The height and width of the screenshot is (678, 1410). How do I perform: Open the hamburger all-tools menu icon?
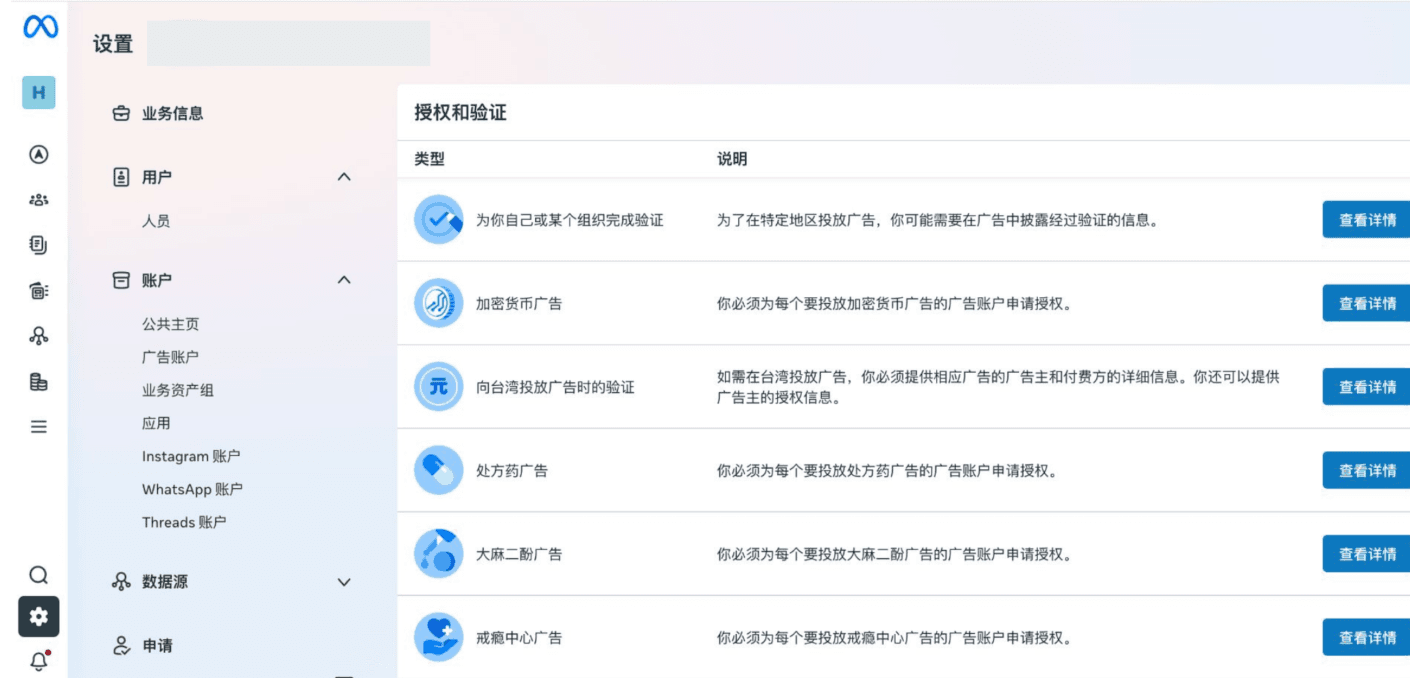coord(39,427)
